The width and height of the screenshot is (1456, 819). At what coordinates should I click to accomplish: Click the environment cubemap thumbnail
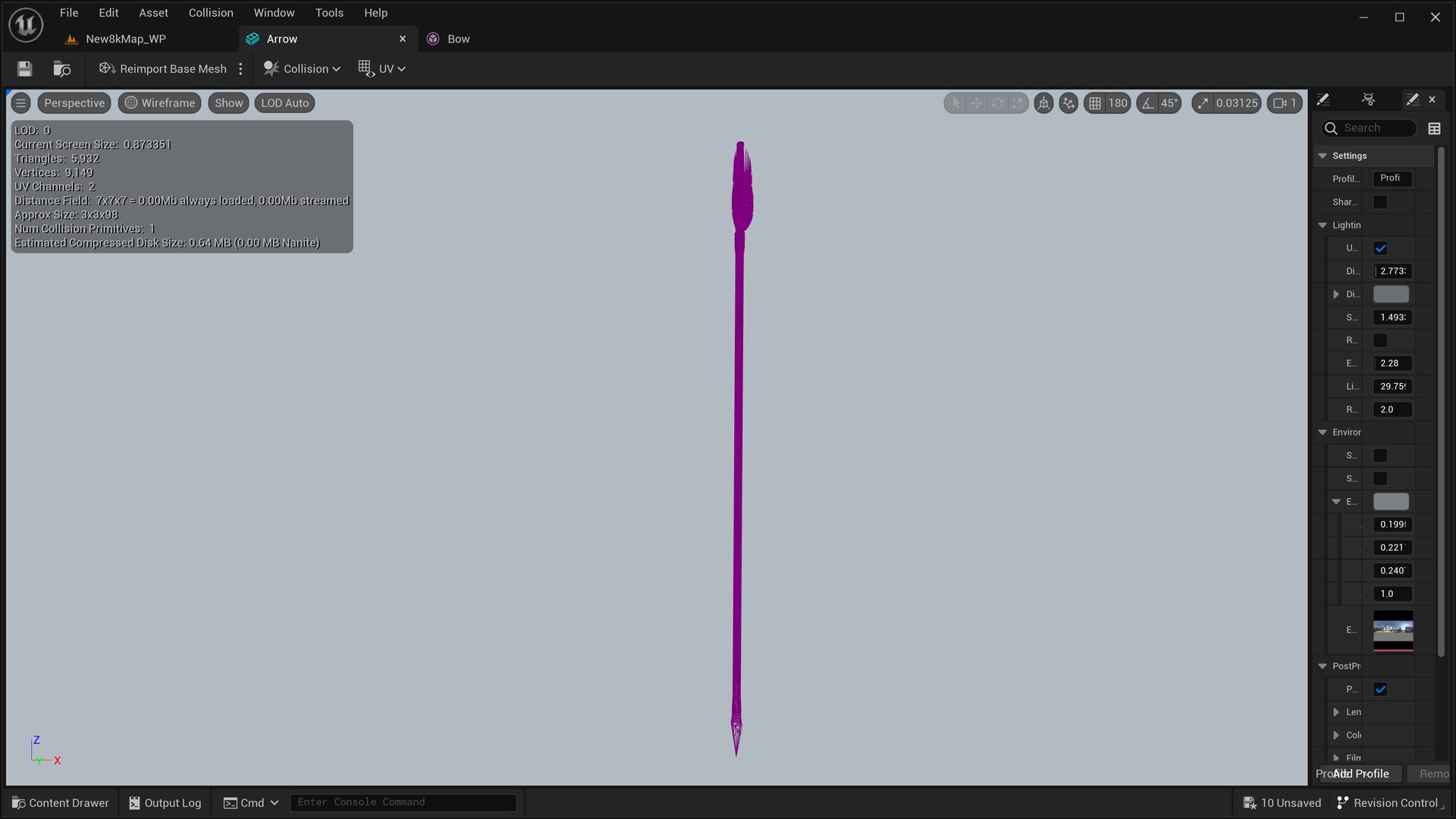tap(1393, 630)
